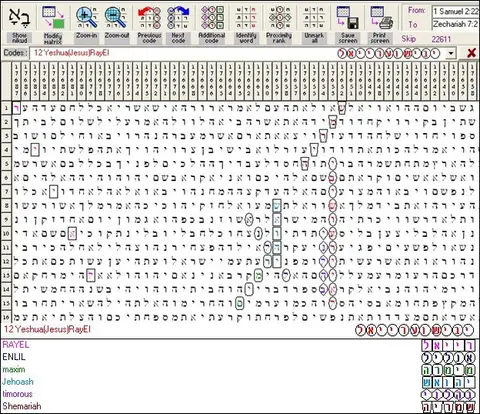Open the Proximity rank tool

(x=279, y=18)
